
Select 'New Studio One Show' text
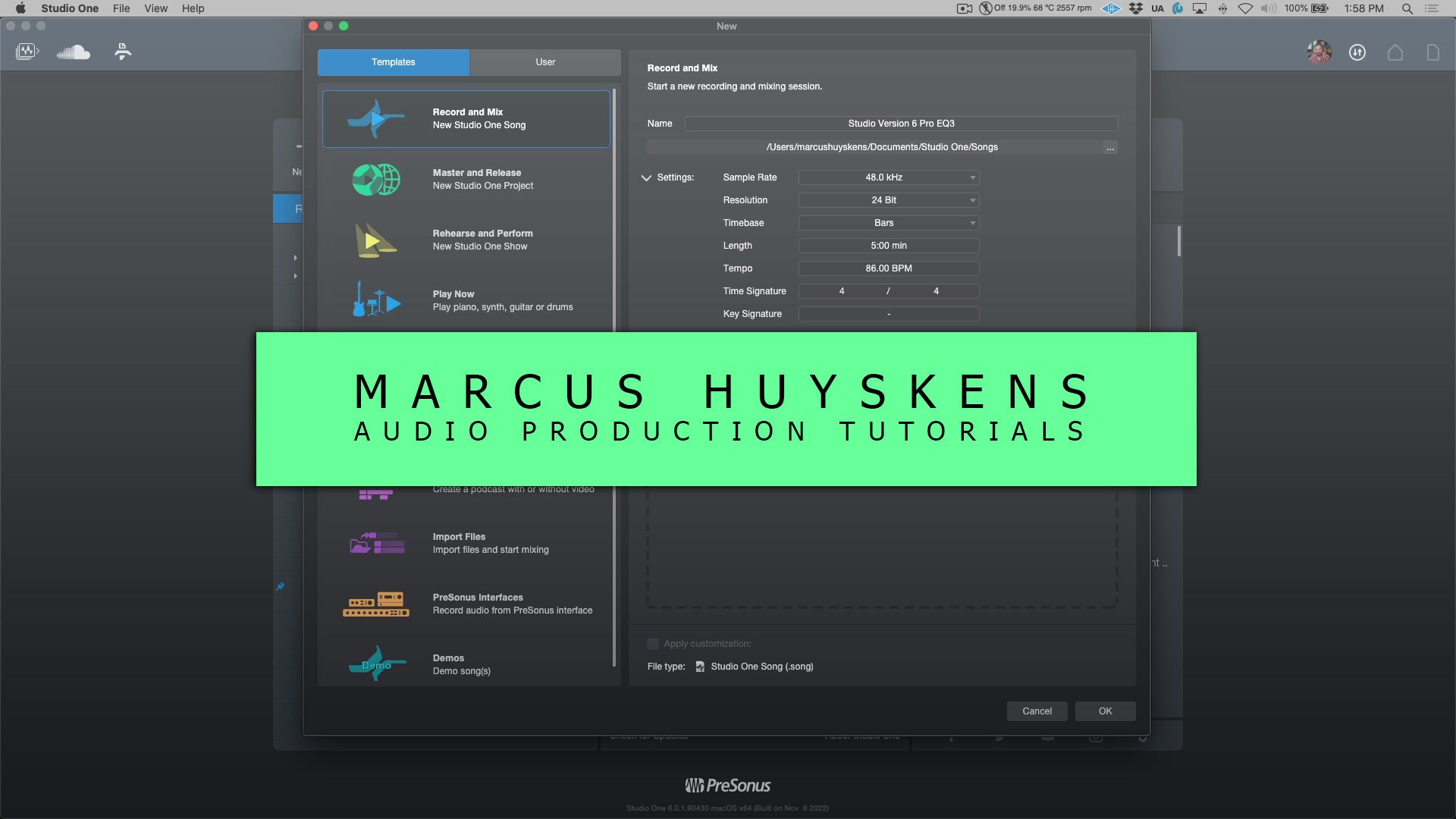coord(480,246)
